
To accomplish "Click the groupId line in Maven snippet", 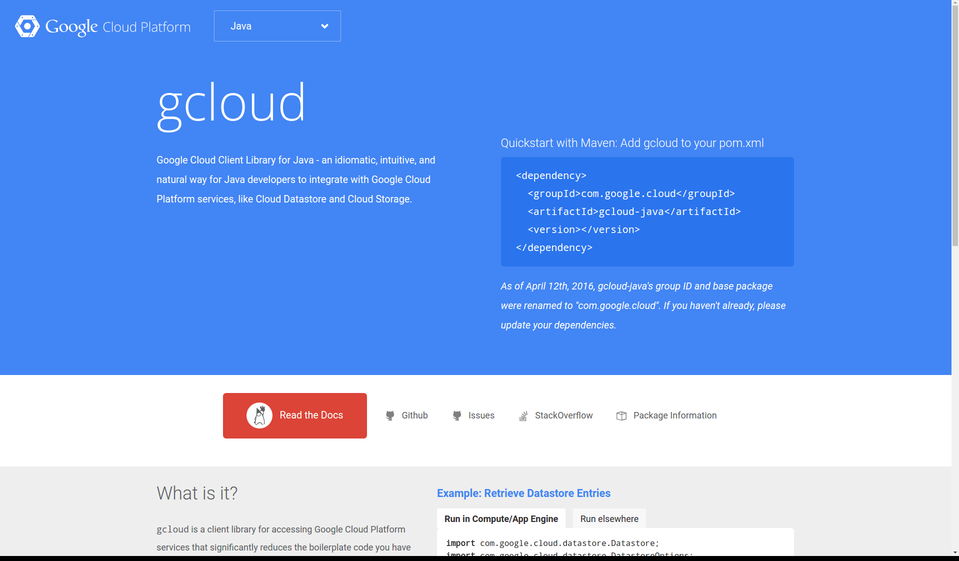I will [631, 193].
